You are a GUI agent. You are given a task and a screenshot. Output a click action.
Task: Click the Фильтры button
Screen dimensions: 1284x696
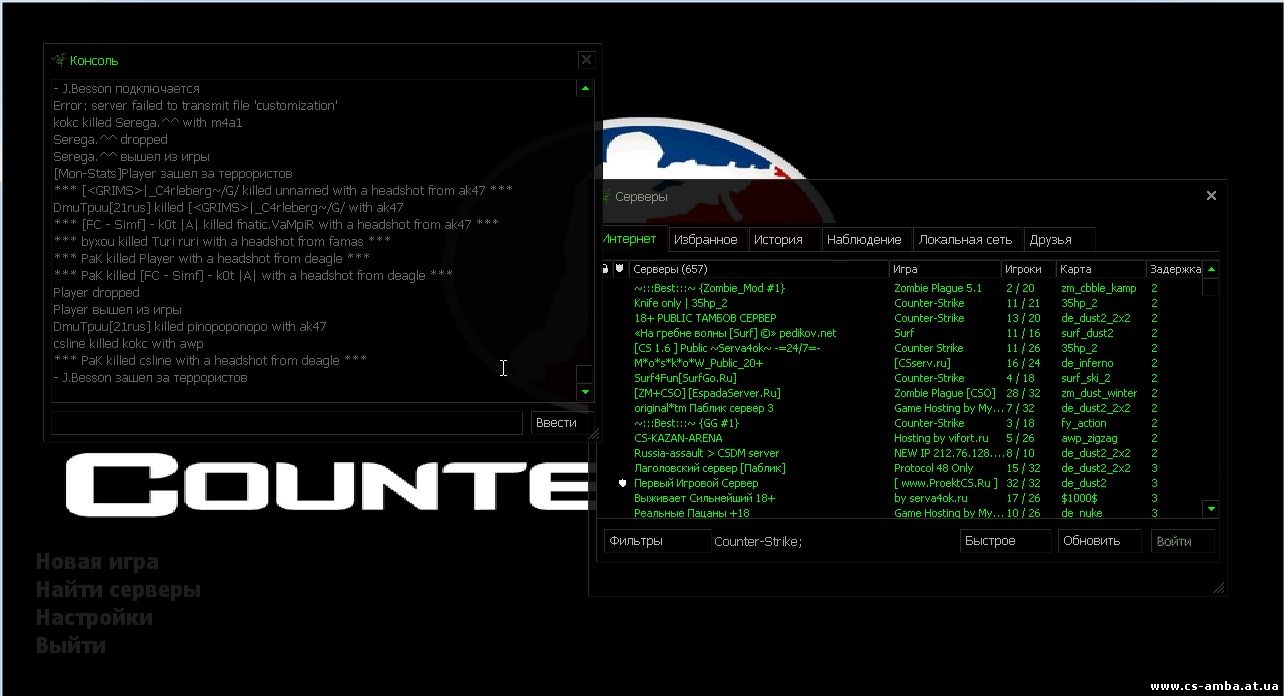(658, 541)
